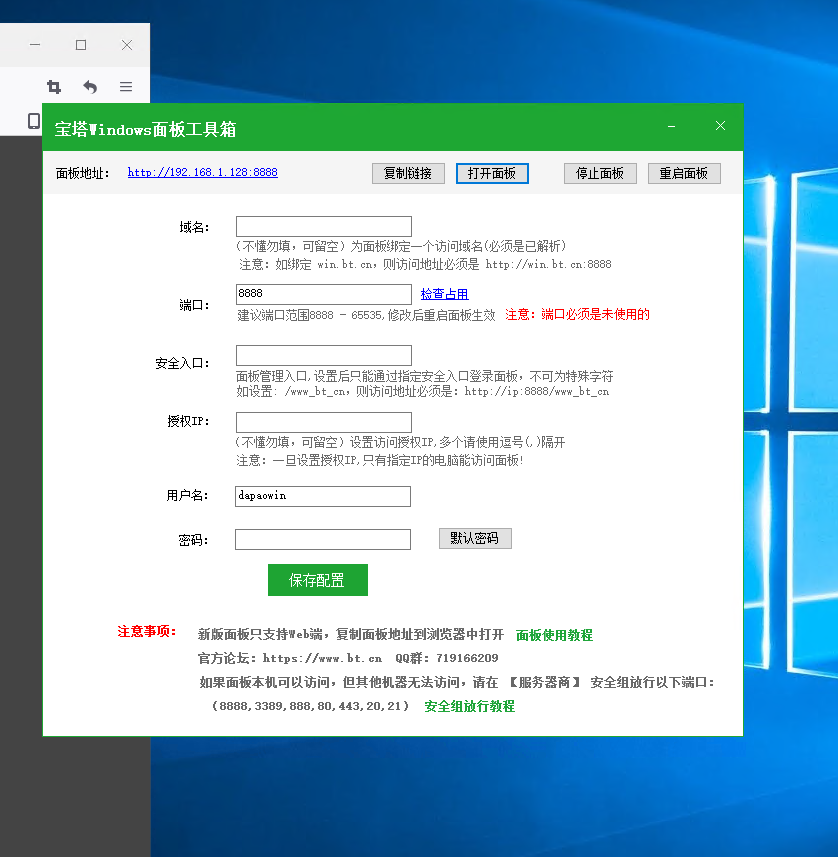This screenshot has height=857, width=838.
Task: Click the title text 宝塔Windows面板工具箱
Action: click(x=145, y=130)
